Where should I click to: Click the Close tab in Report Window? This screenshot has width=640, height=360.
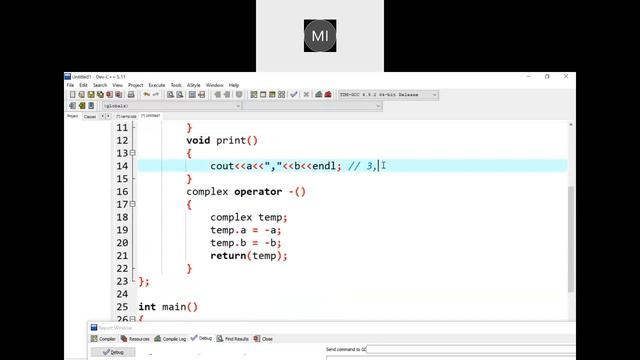[263, 339]
